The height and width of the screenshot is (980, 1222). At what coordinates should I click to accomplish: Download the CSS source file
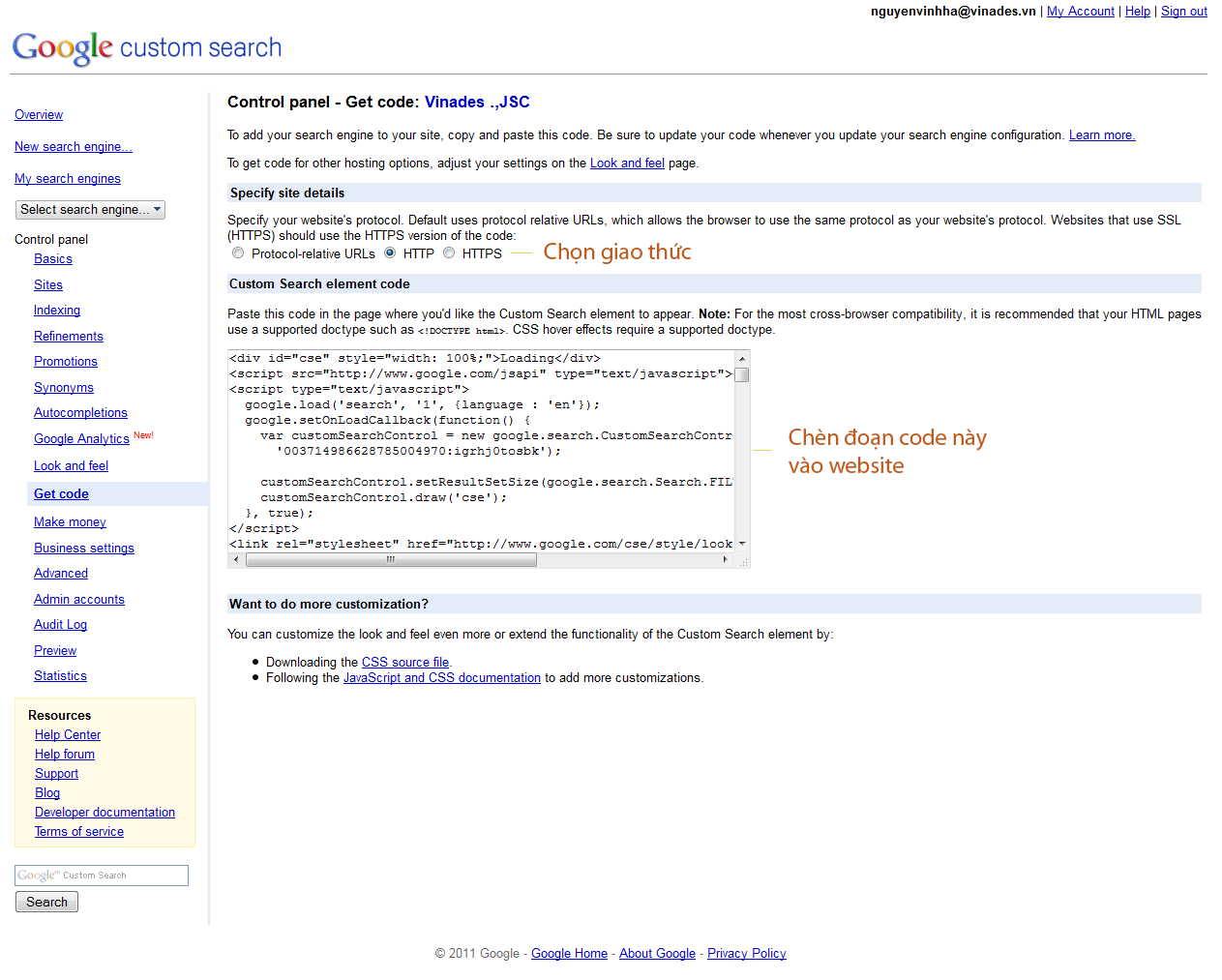tap(405, 663)
